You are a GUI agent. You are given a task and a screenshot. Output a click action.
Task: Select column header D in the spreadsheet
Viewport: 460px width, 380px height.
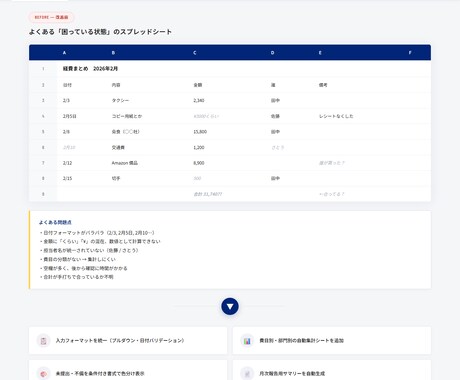pos(272,53)
